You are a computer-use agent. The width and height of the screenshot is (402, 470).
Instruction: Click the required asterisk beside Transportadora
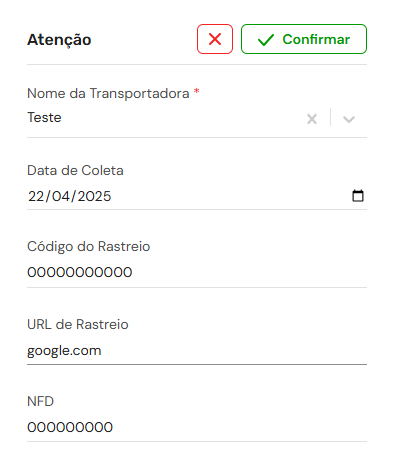(x=197, y=91)
